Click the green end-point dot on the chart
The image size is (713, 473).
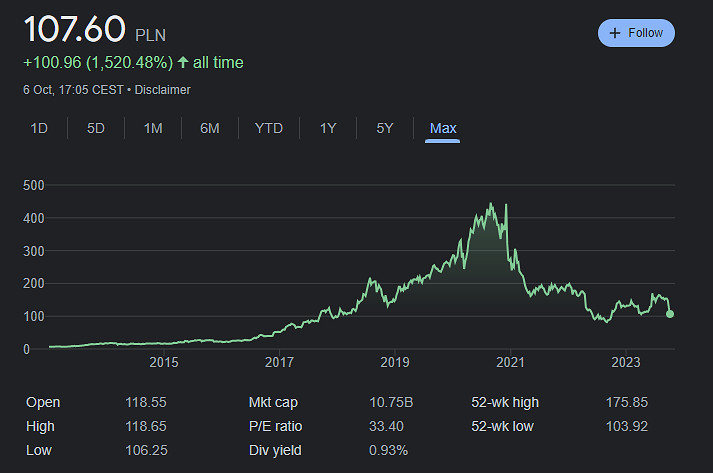669,314
